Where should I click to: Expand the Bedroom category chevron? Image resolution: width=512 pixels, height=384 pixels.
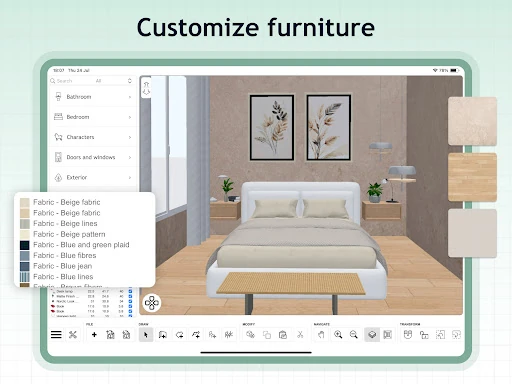130,117
